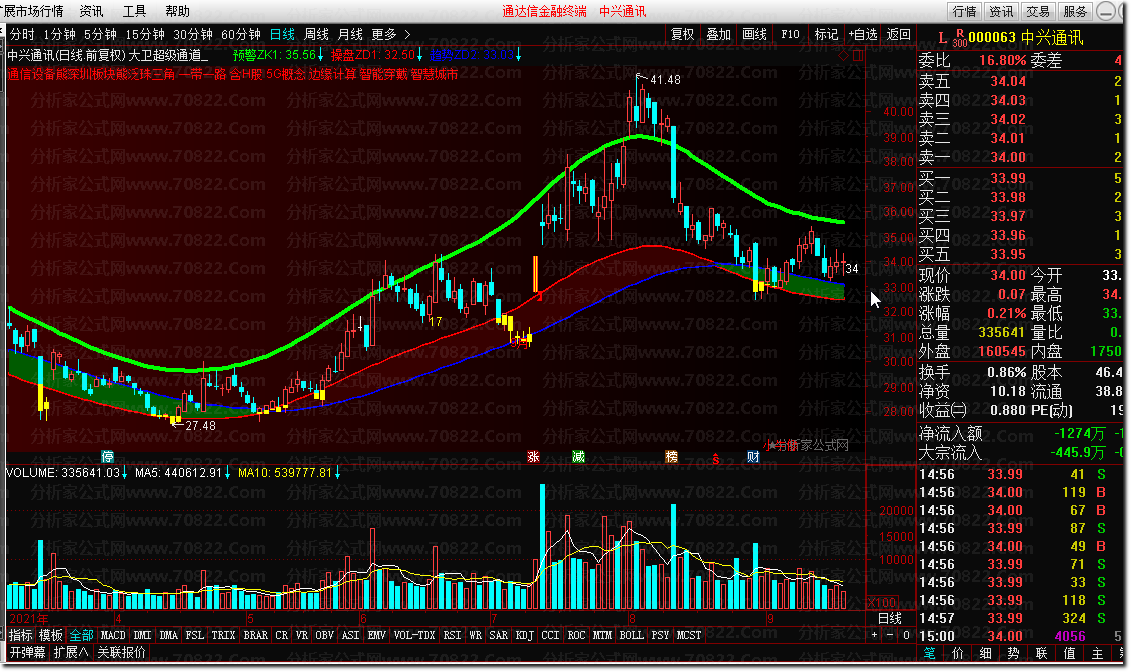Image resolution: width=1132 pixels, height=672 pixels.
Task: Open the '更多' periods dropdown
Action: pyautogui.click(x=384, y=34)
